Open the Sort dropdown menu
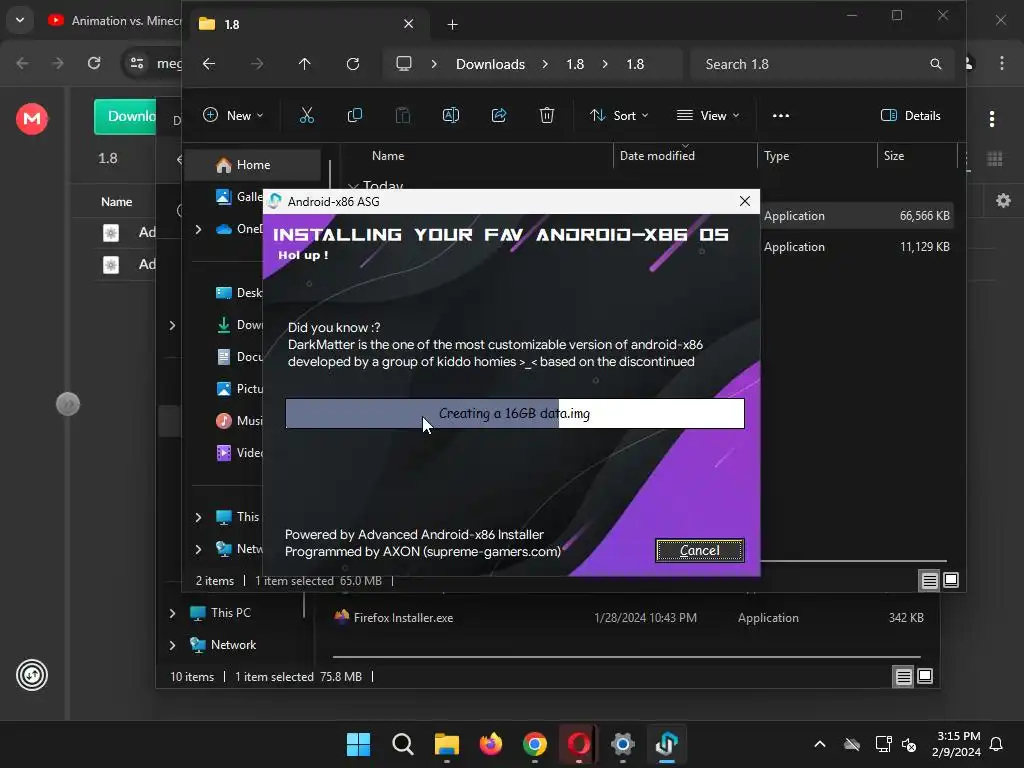 619,116
